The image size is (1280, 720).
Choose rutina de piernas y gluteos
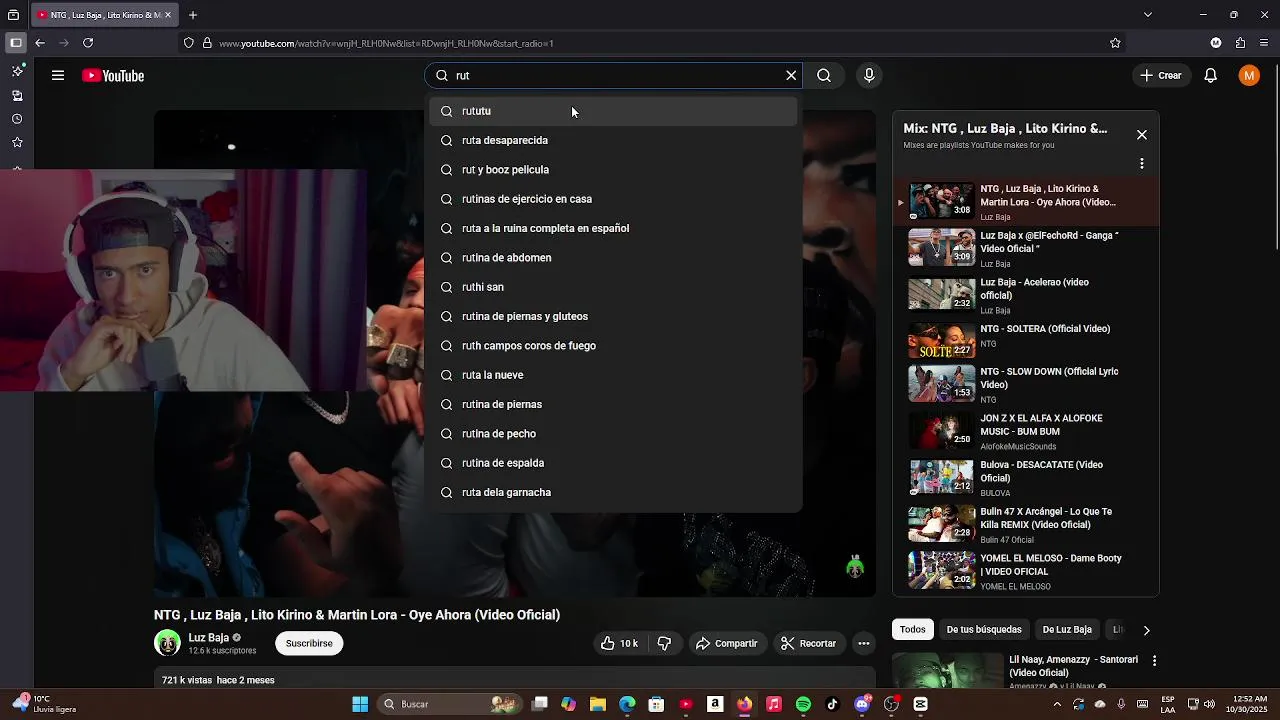[x=613, y=317]
